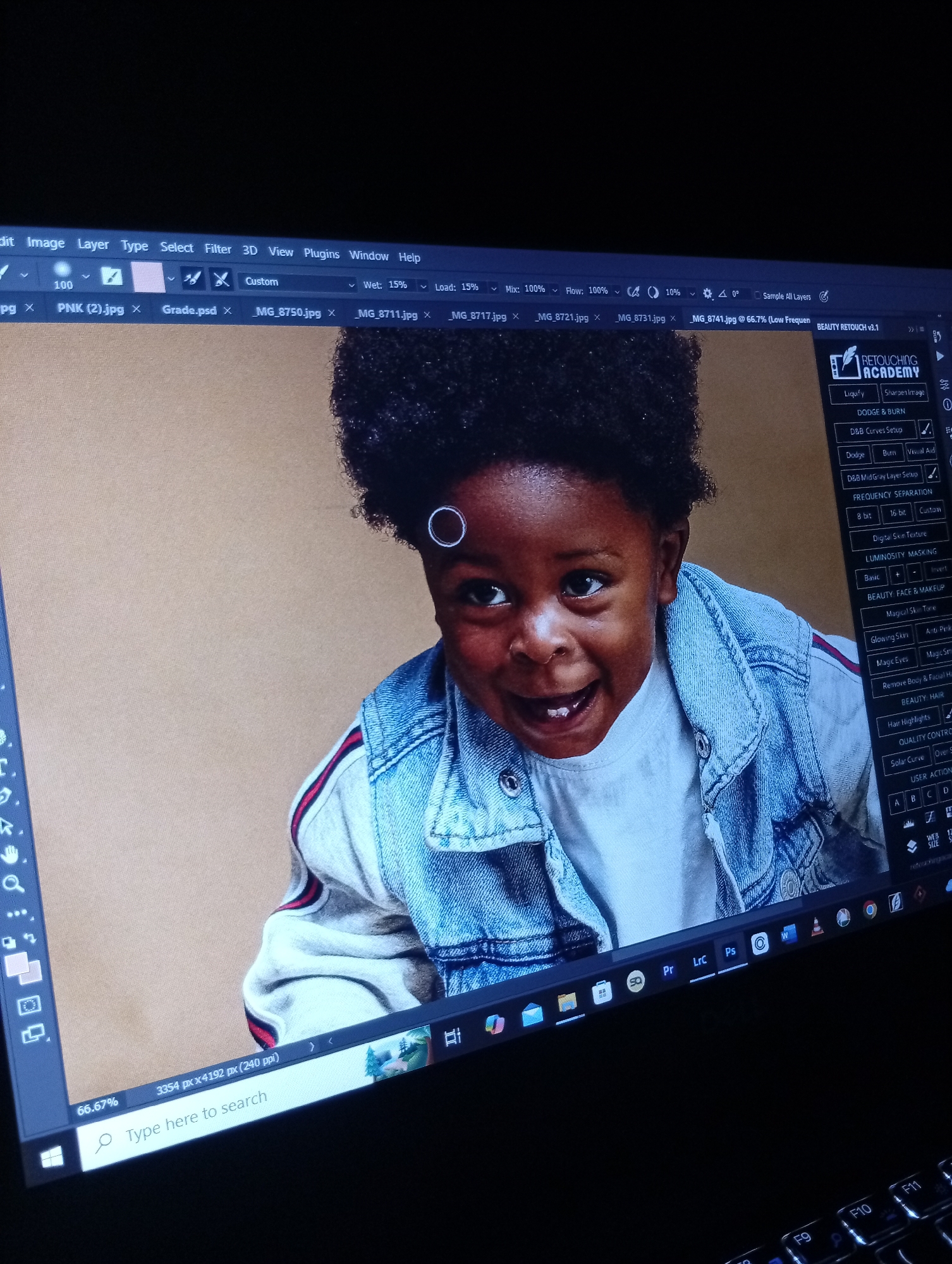Select the Zoom tool in toolbar
Screen dimensions: 952x1264
point(13,884)
